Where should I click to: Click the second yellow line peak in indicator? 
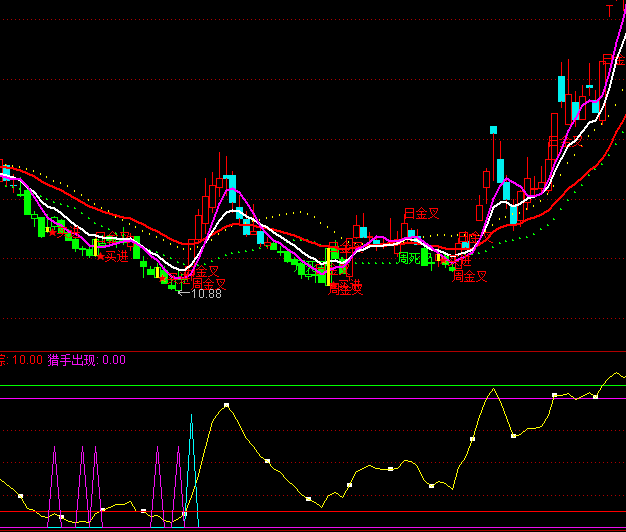click(492, 389)
